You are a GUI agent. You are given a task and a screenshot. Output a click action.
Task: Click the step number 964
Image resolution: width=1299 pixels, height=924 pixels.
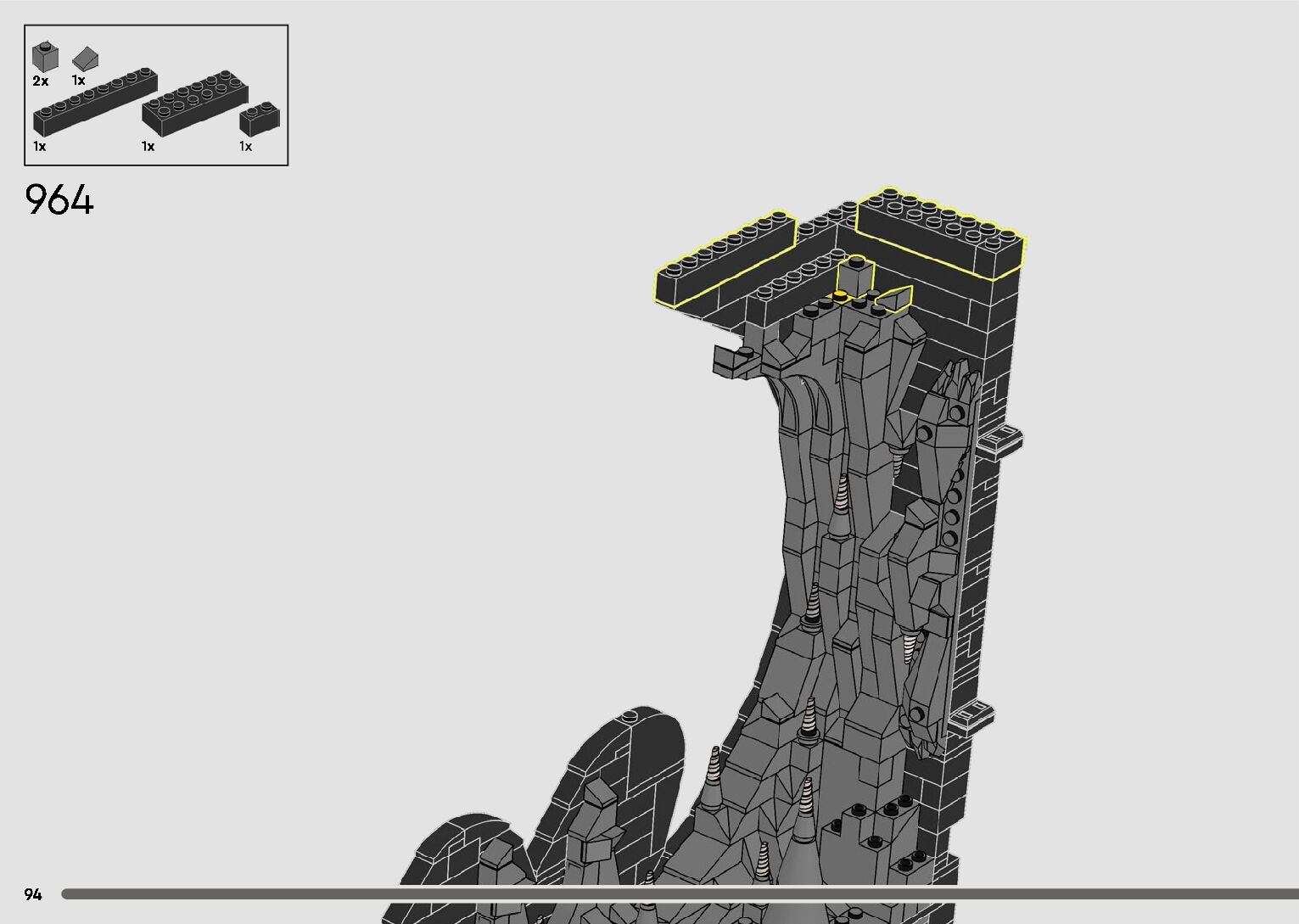coord(59,200)
